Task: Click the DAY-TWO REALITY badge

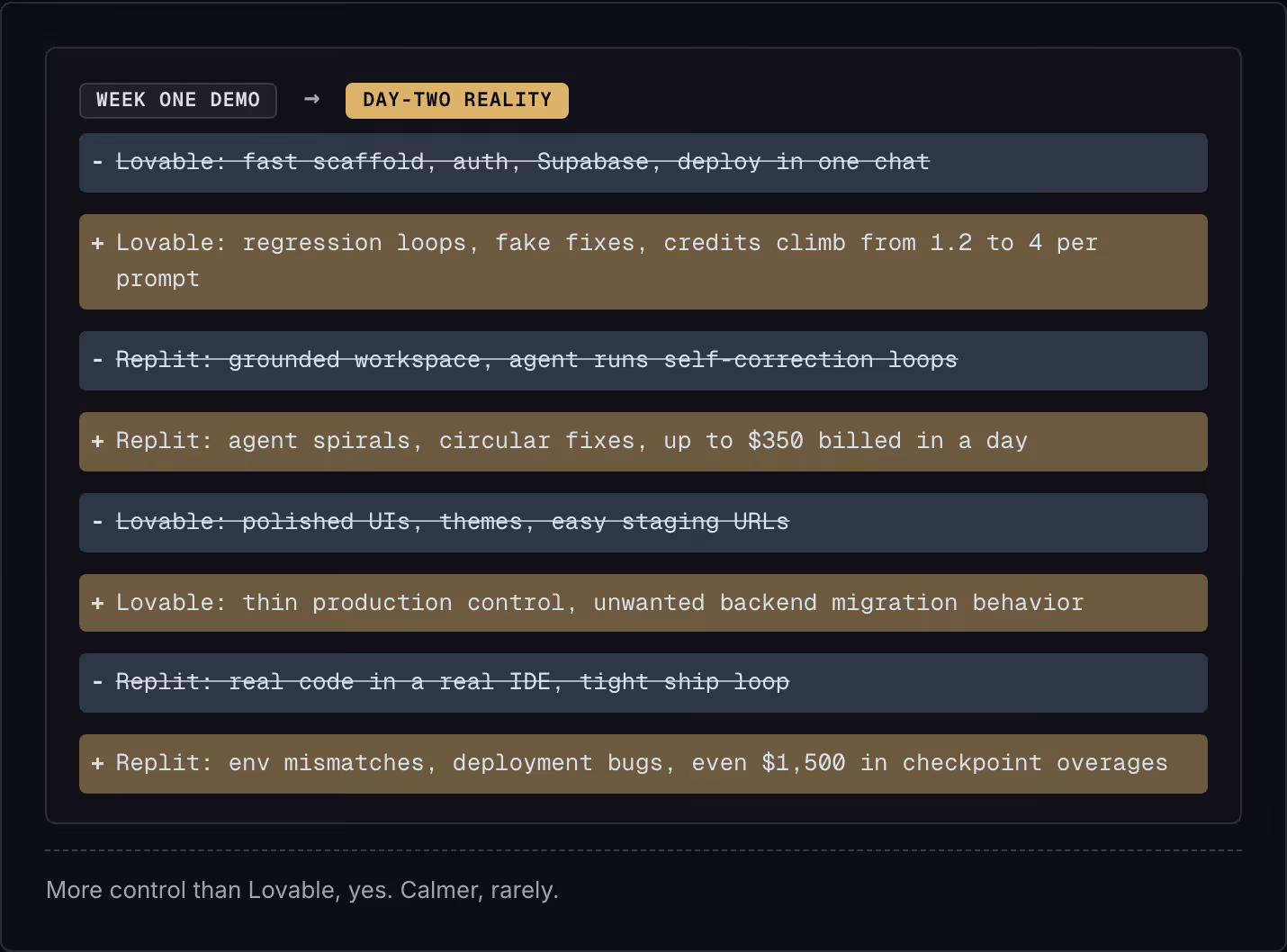Action: pyautogui.click(x=457, y=100)
